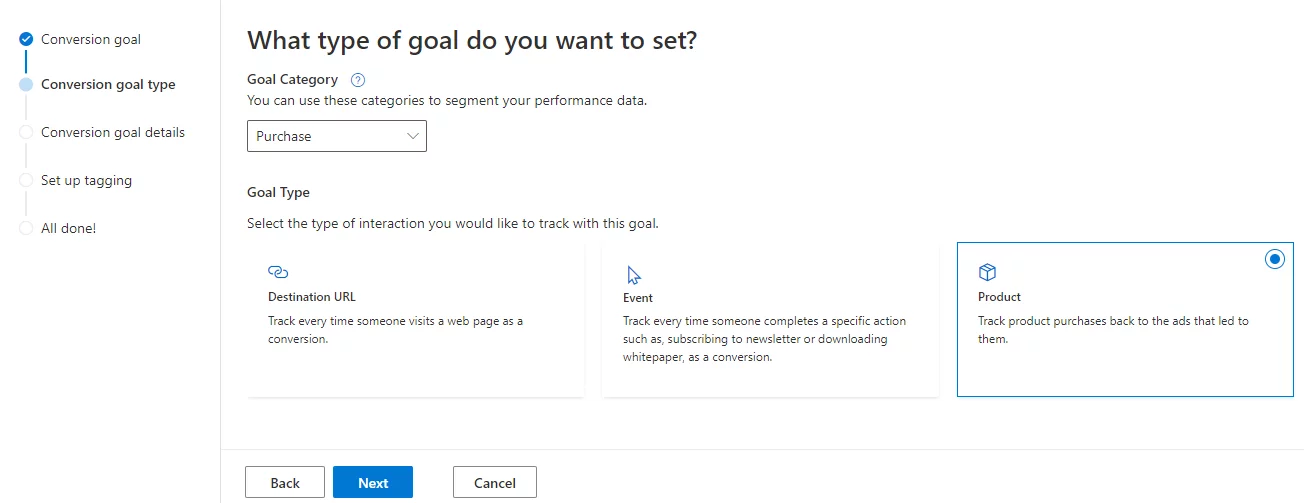
Task: Click the Goal Category help question icon
Action: click(358, 80)
